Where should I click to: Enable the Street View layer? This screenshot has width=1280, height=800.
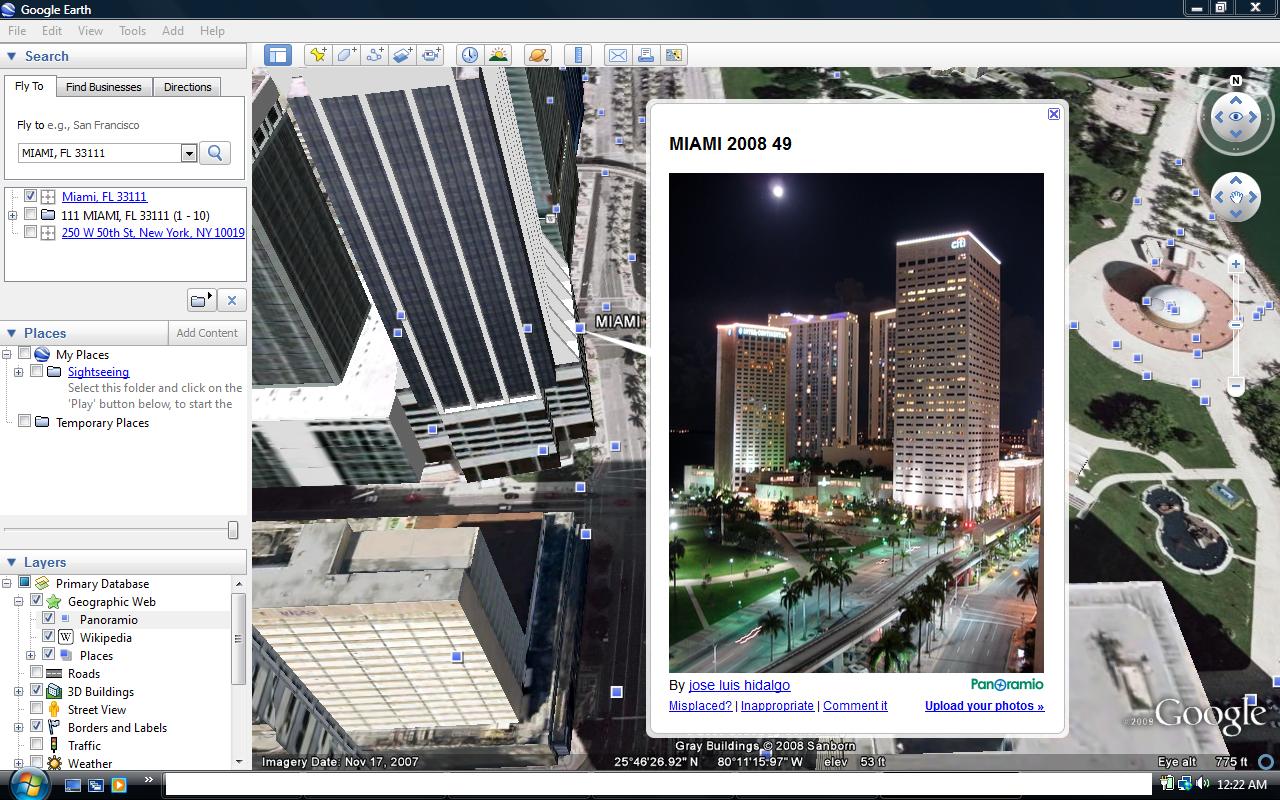click(36, 709)
